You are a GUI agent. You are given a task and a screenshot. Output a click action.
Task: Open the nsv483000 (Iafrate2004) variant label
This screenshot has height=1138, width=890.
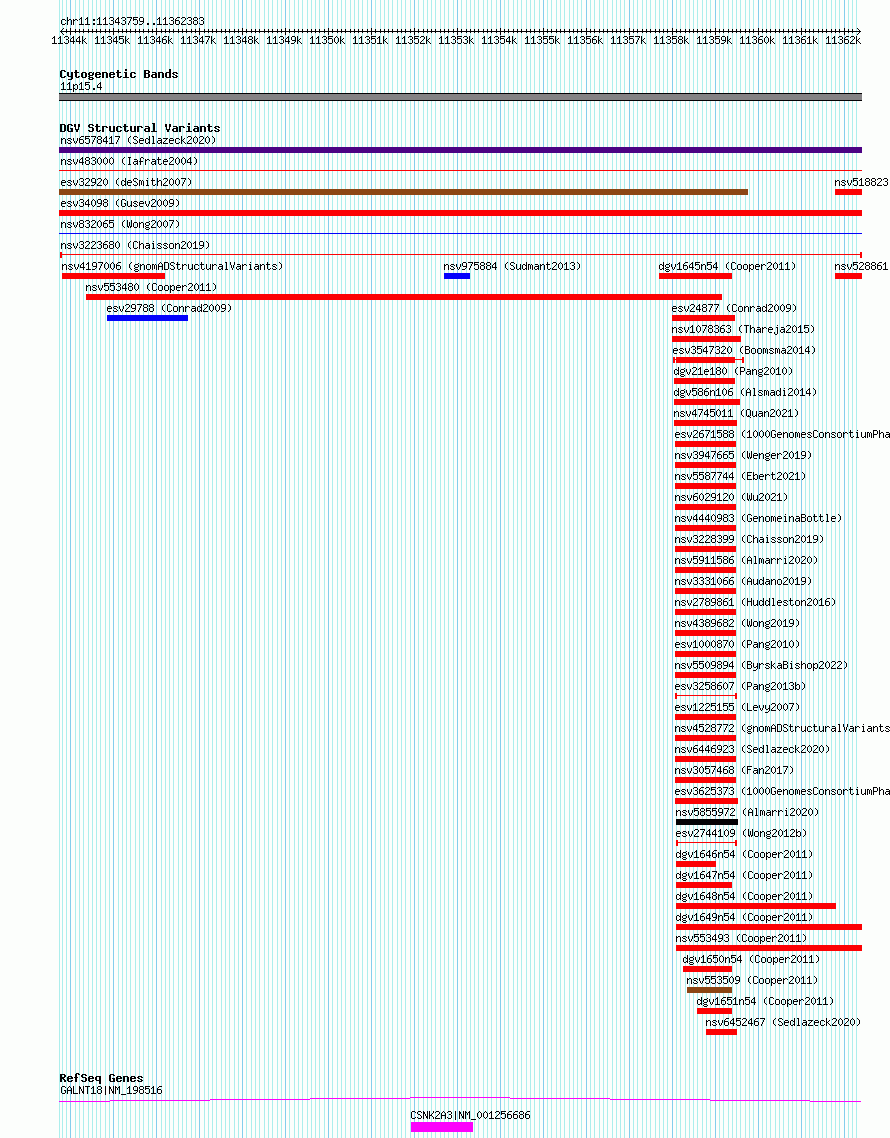129,161
